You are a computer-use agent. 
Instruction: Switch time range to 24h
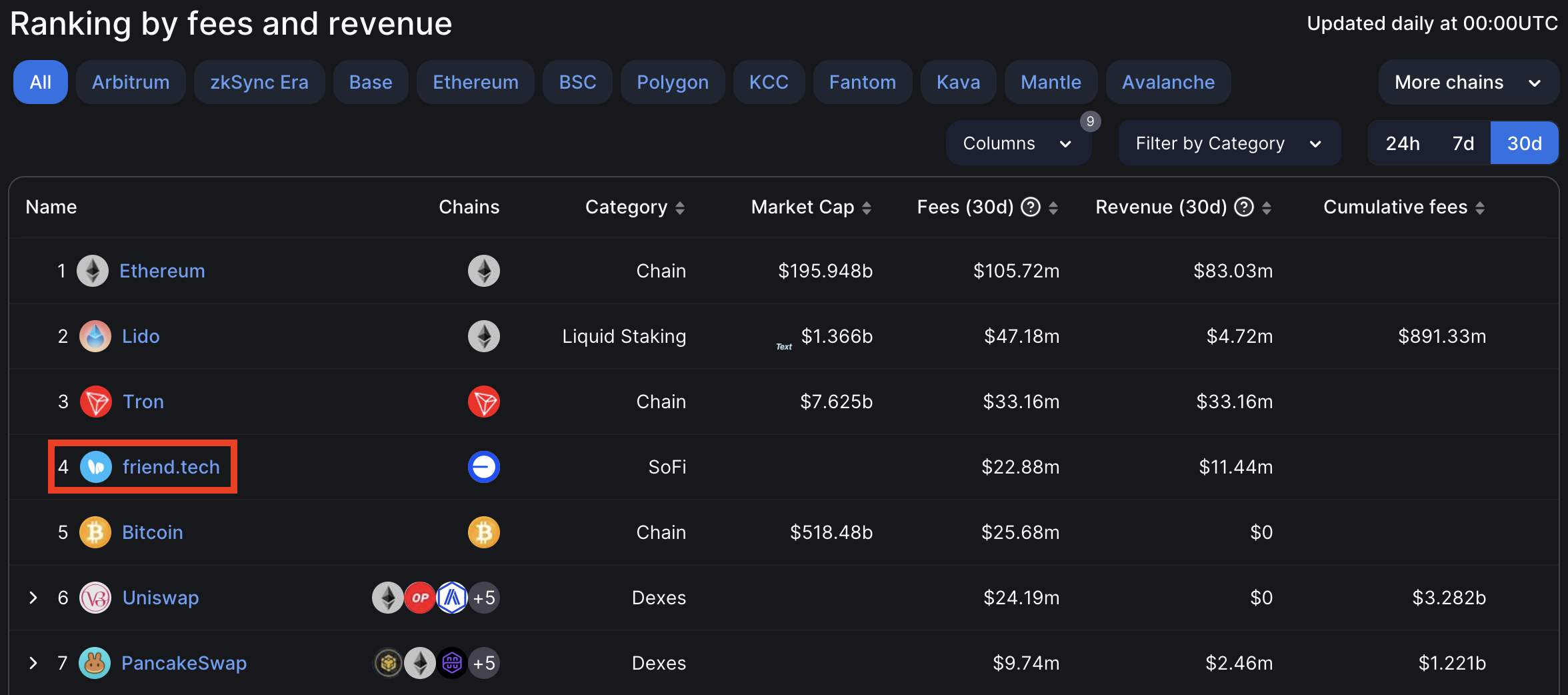point(1403,143)
